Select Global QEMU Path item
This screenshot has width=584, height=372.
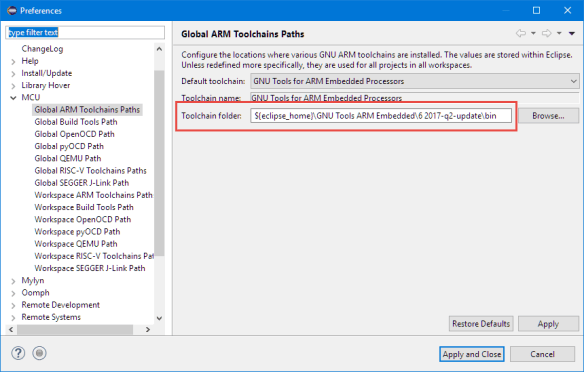coord(68,158)
